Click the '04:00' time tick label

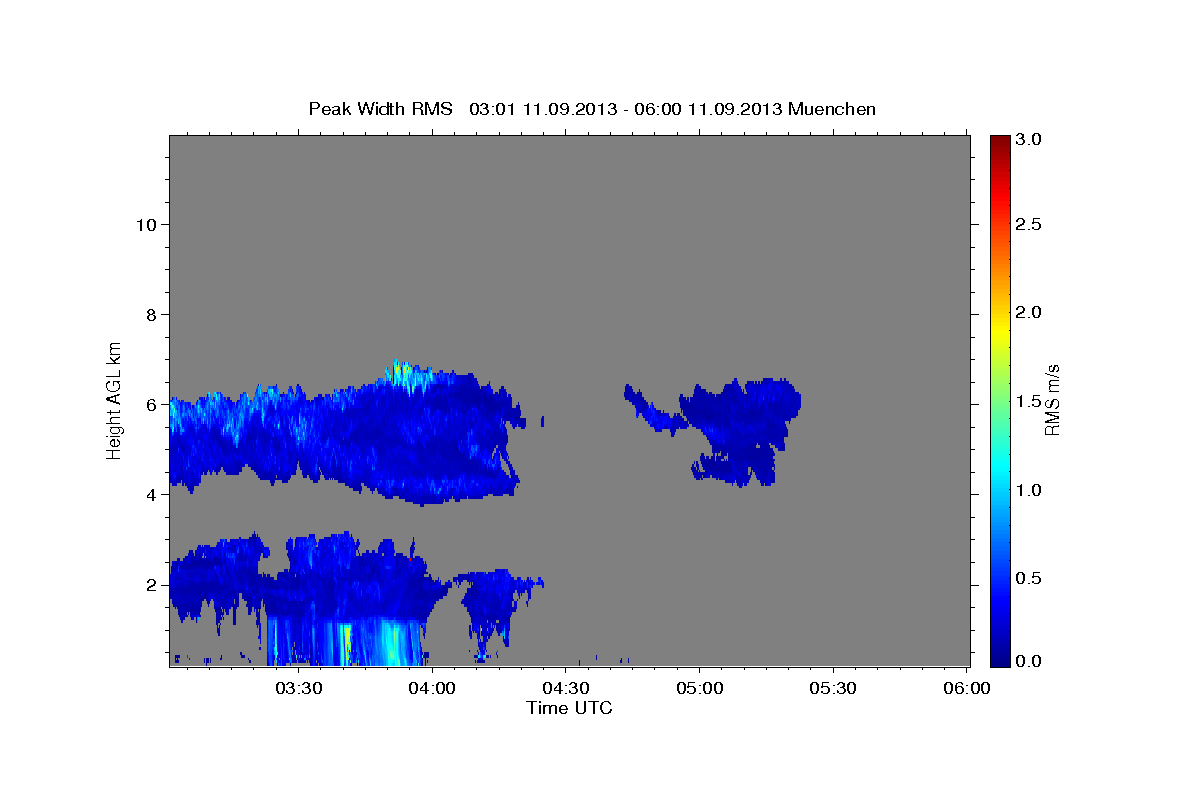433,688
